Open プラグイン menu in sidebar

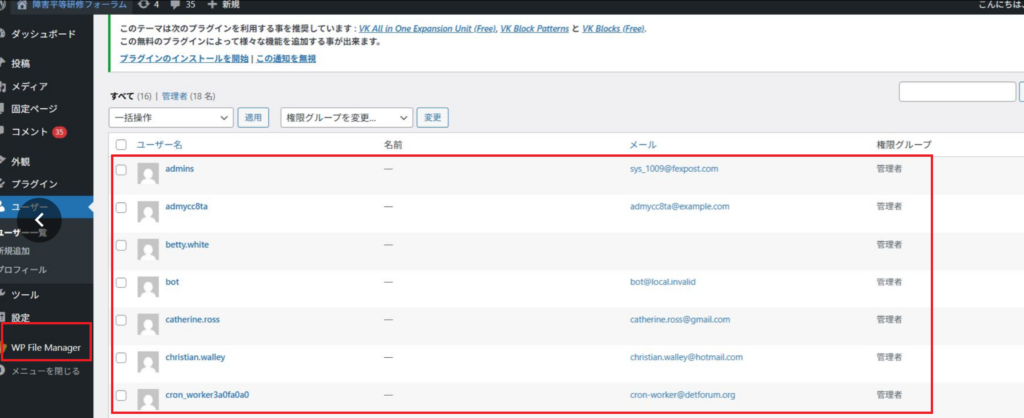[34, 184]
